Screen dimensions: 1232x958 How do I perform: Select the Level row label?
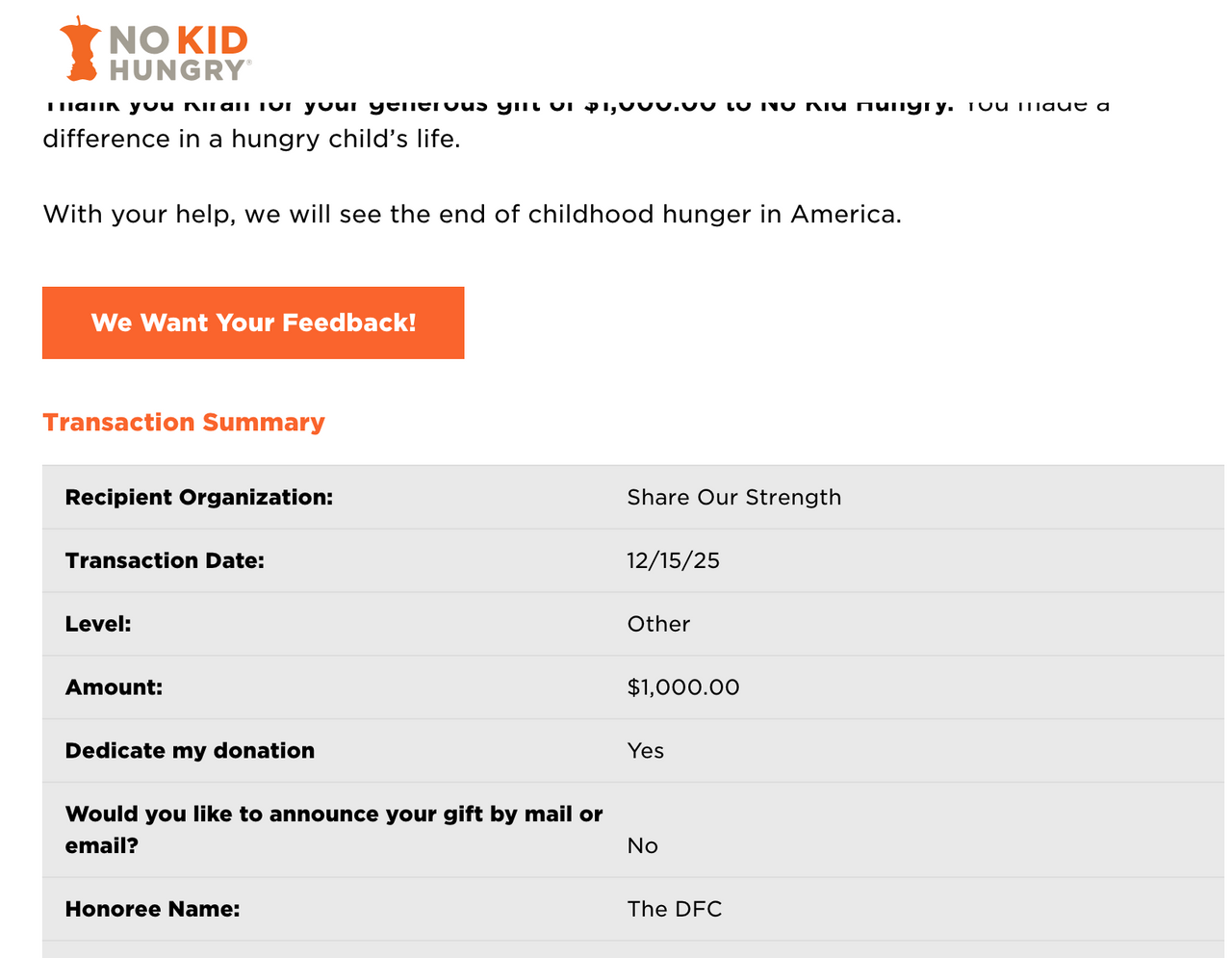click(x=98, y=624)
